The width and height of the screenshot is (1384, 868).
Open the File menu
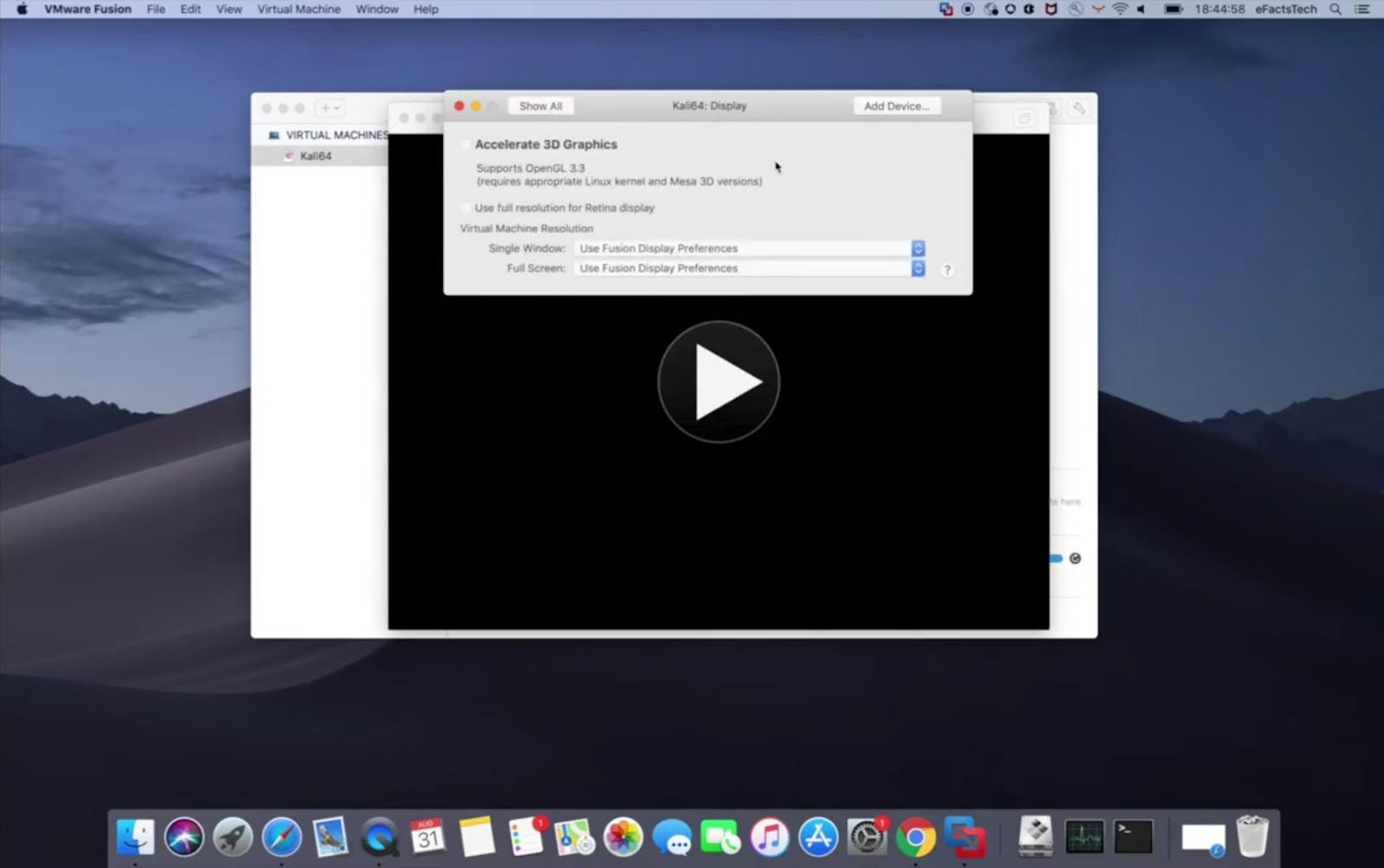click(156, 9)
